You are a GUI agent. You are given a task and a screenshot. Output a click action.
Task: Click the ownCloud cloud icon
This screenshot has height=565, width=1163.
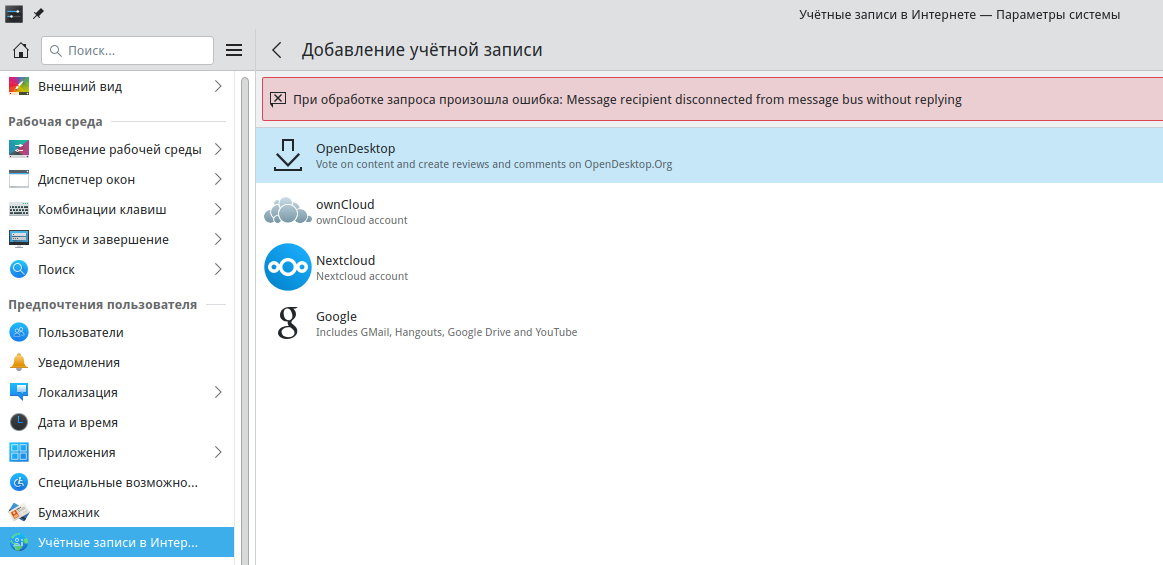288,211
